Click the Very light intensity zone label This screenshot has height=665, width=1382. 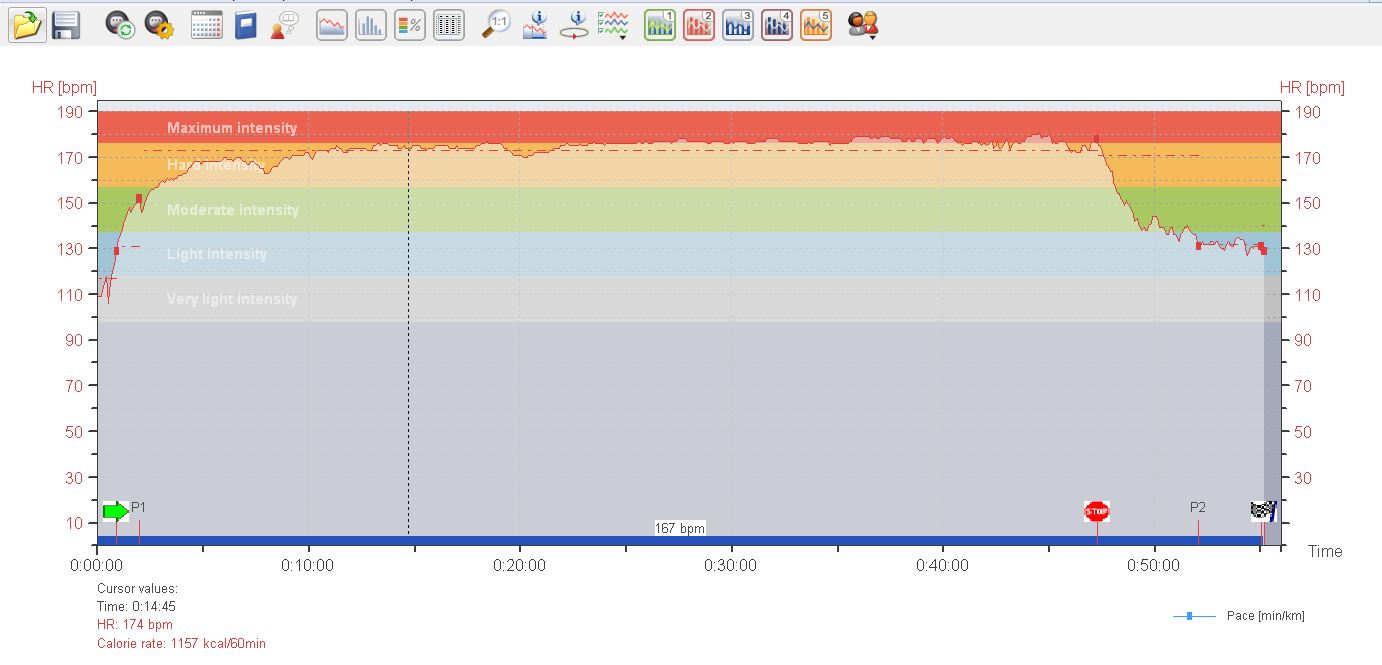pos(232,299)
